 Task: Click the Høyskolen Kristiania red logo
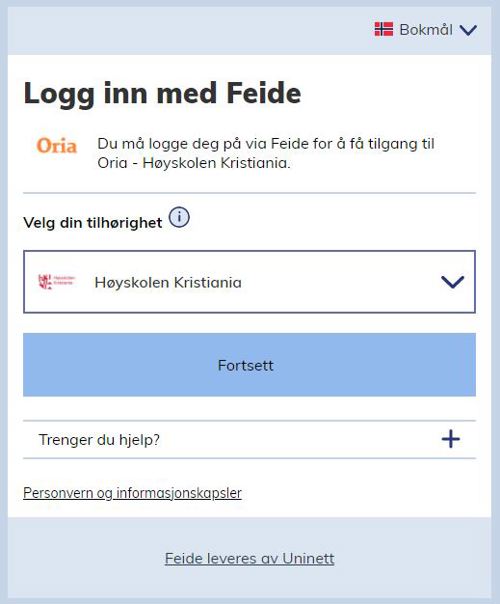[56, 282]
